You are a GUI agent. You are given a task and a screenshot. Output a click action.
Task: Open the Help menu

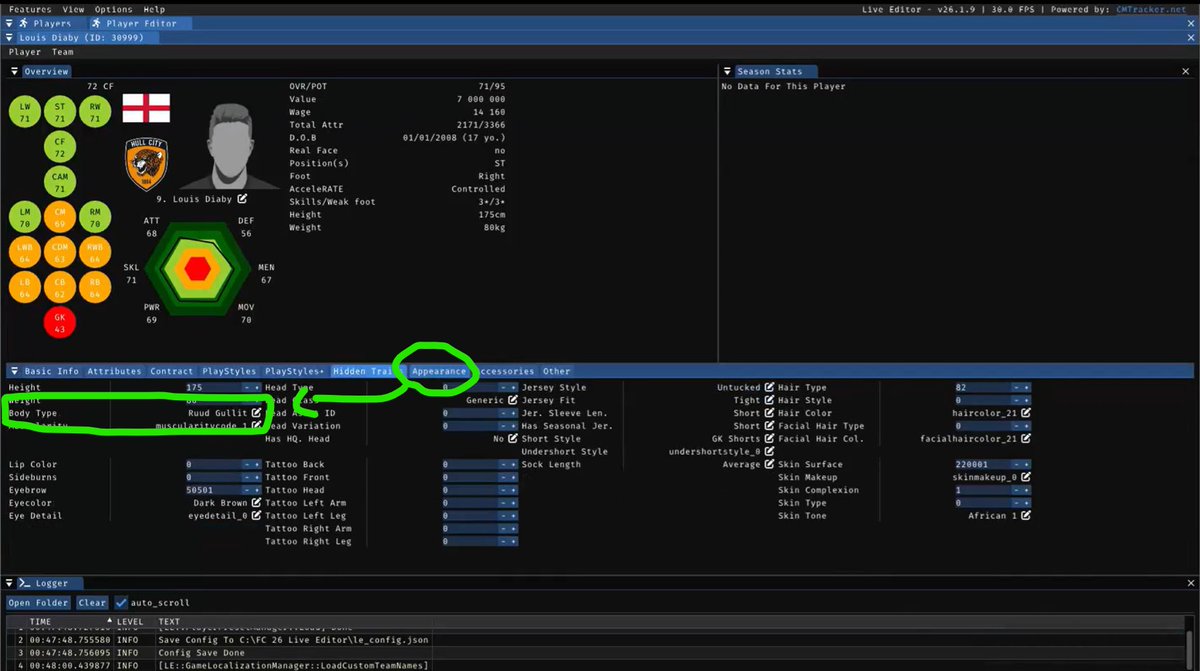(154, 9)
